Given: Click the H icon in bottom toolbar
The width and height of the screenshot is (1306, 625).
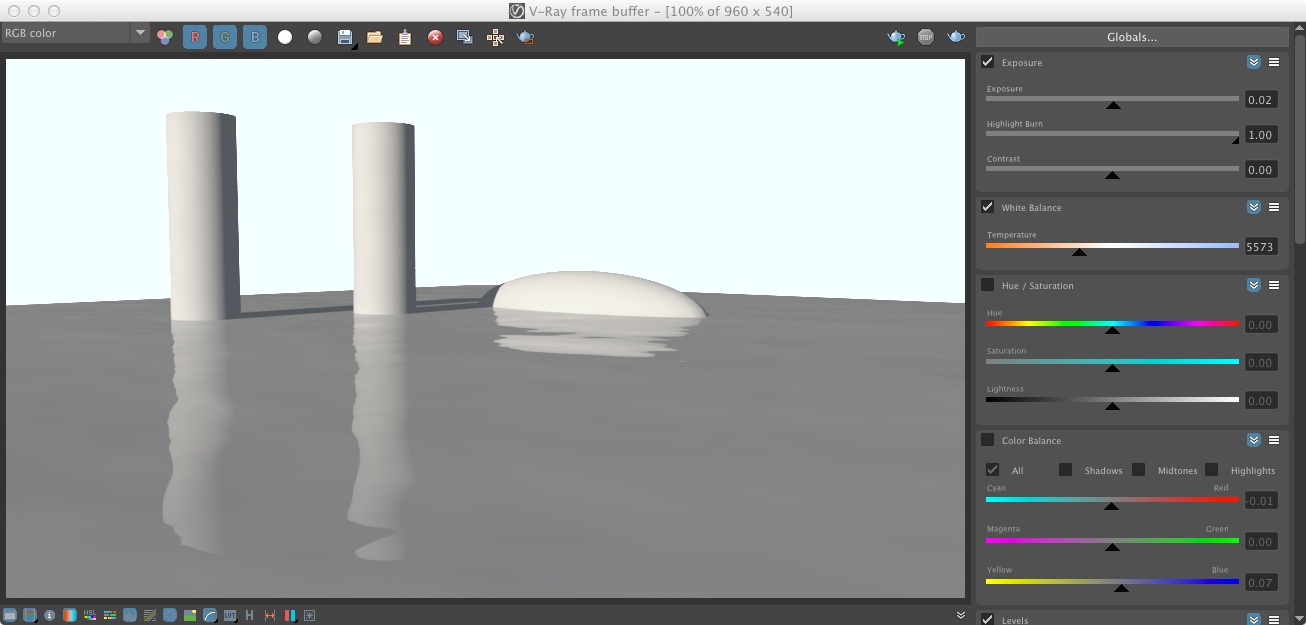Looking at the screenshot, I should (x=250, y=615).
